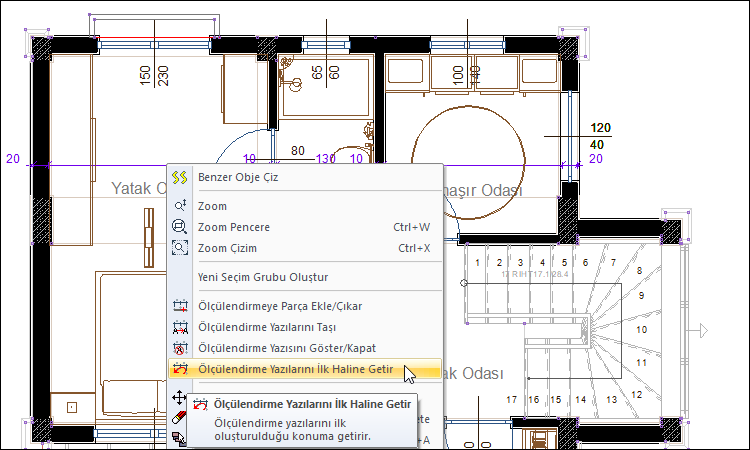Click the Çamaşır Odası room label
This screenshot has height=450, width=750.
[484, 191]
